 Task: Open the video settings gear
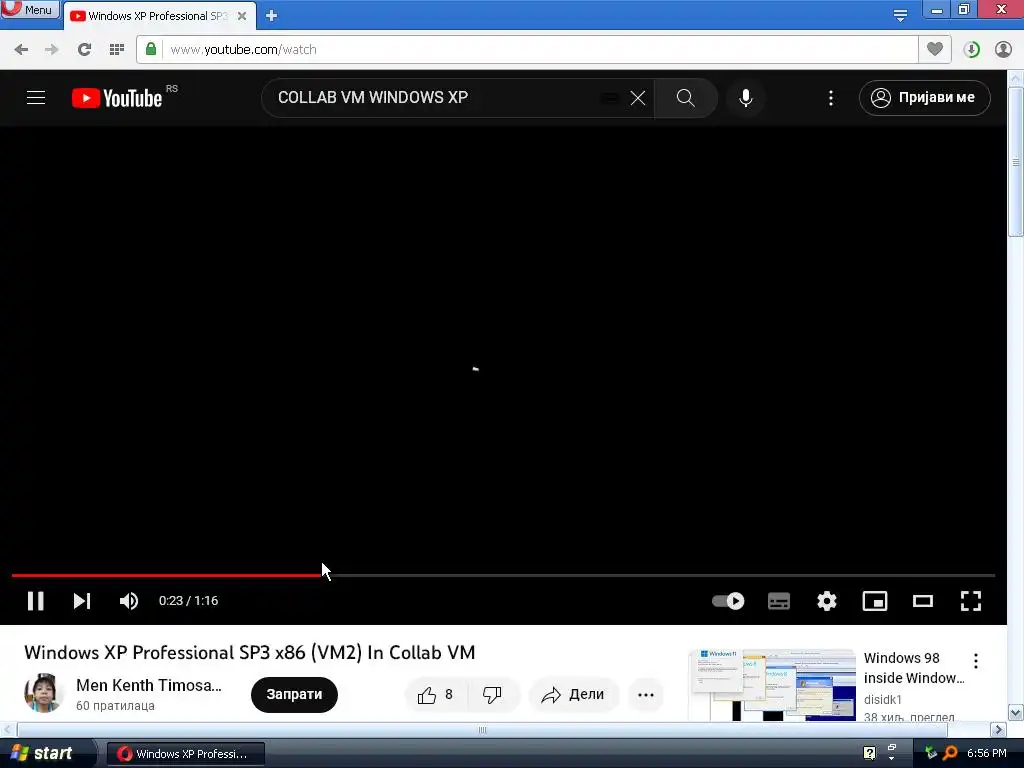pyautogui.click(x=827, y=601)
